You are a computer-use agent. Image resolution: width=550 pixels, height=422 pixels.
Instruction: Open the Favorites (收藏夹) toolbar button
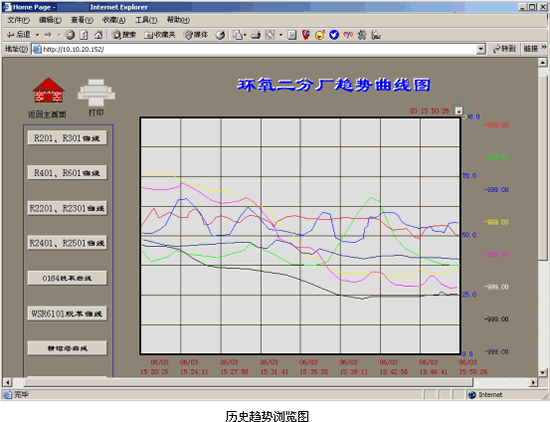[160, 35]
